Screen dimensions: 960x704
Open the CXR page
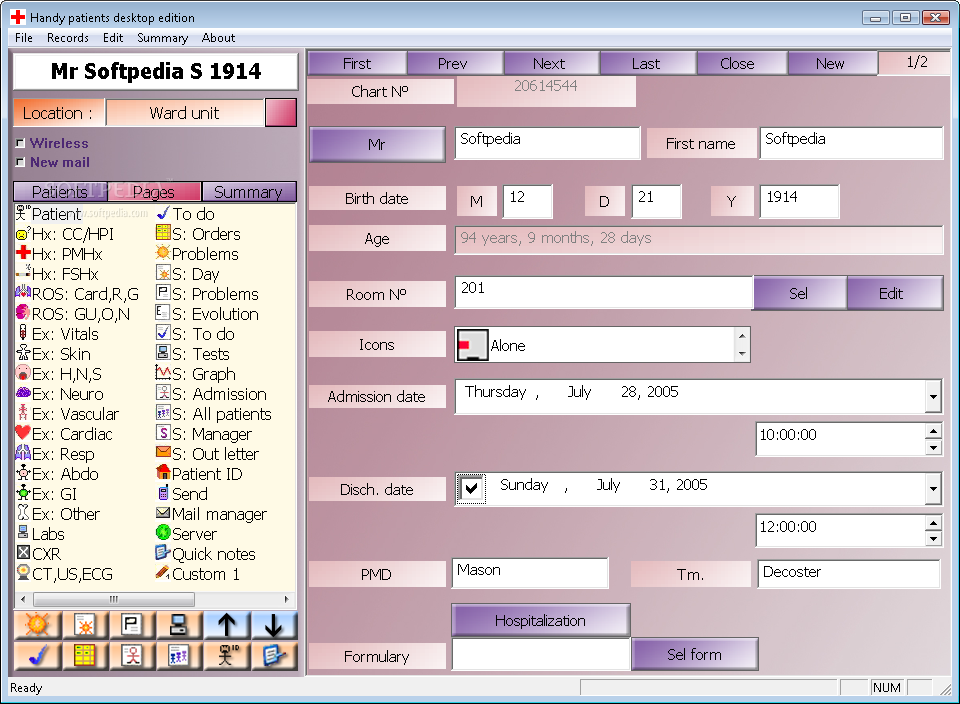(39, 554)
